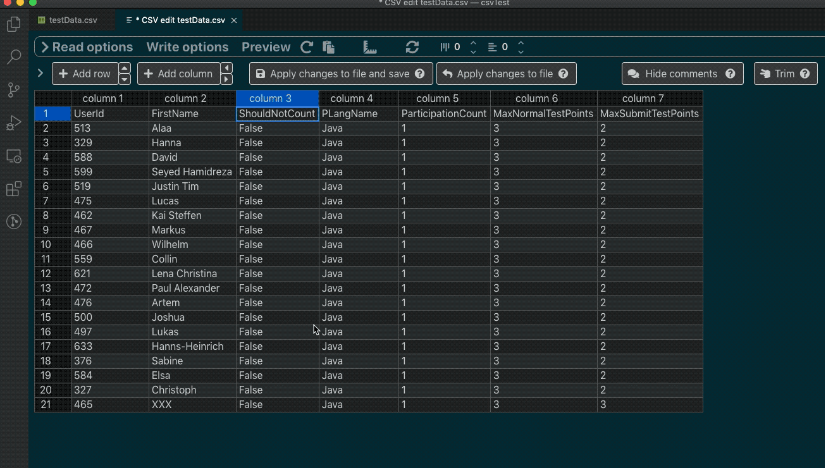825x468 pixels.
Task: Click the copy preview icon in options bar
Action: click(328, 47)
